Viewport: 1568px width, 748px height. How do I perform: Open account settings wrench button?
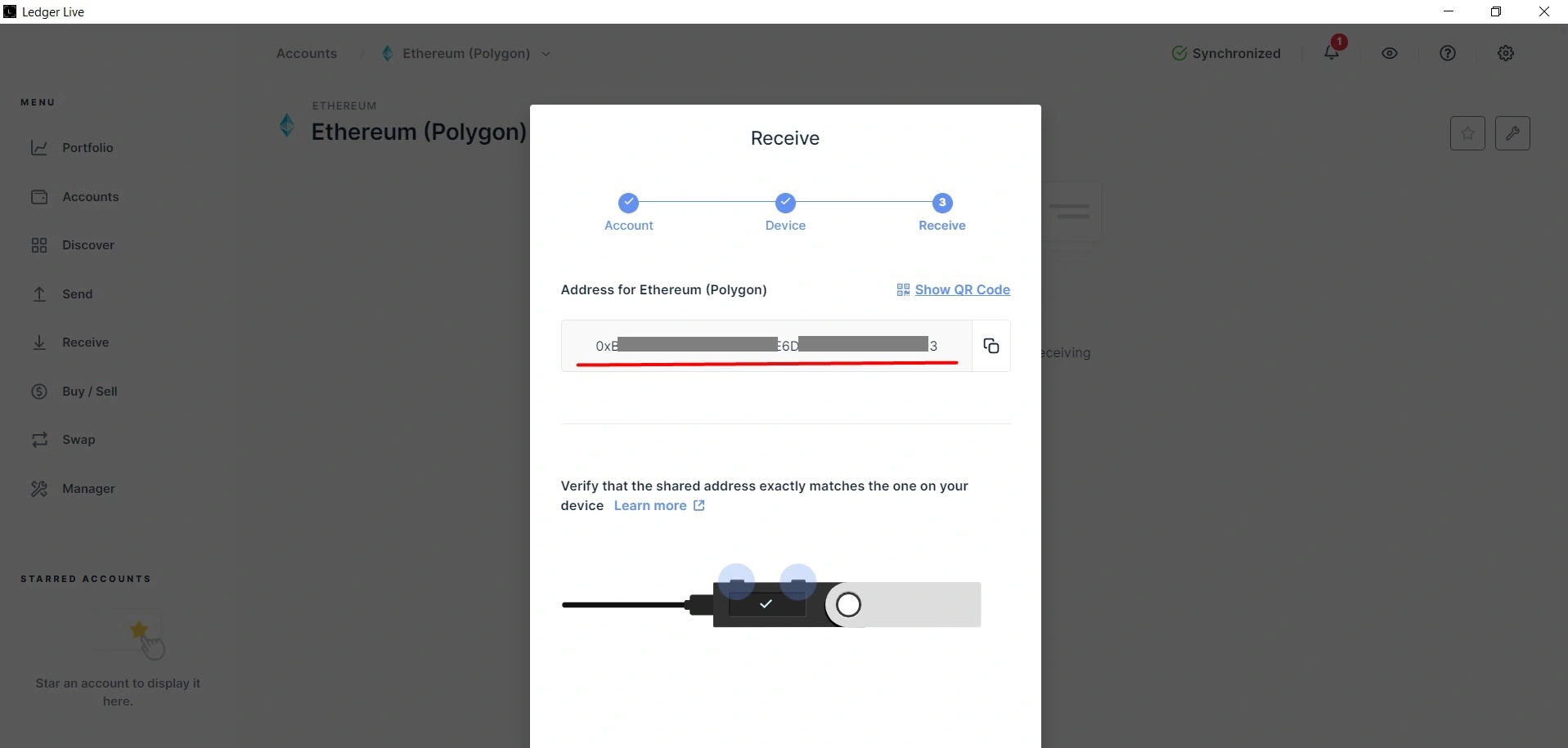point(1512,133)
